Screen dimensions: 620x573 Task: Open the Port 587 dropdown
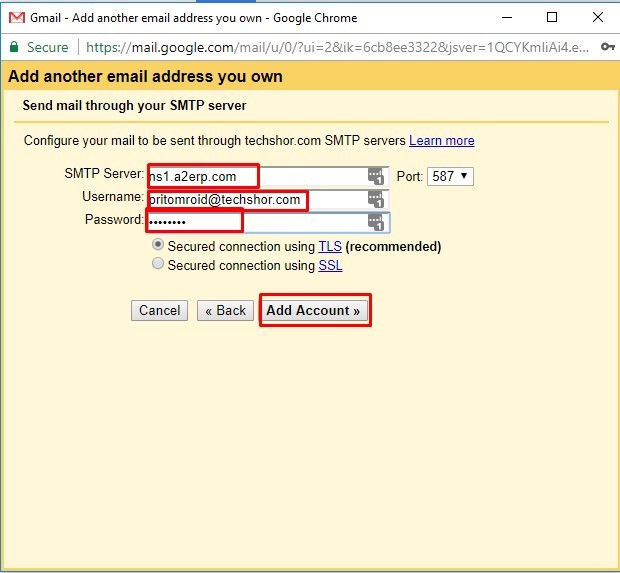pos(450,176)
